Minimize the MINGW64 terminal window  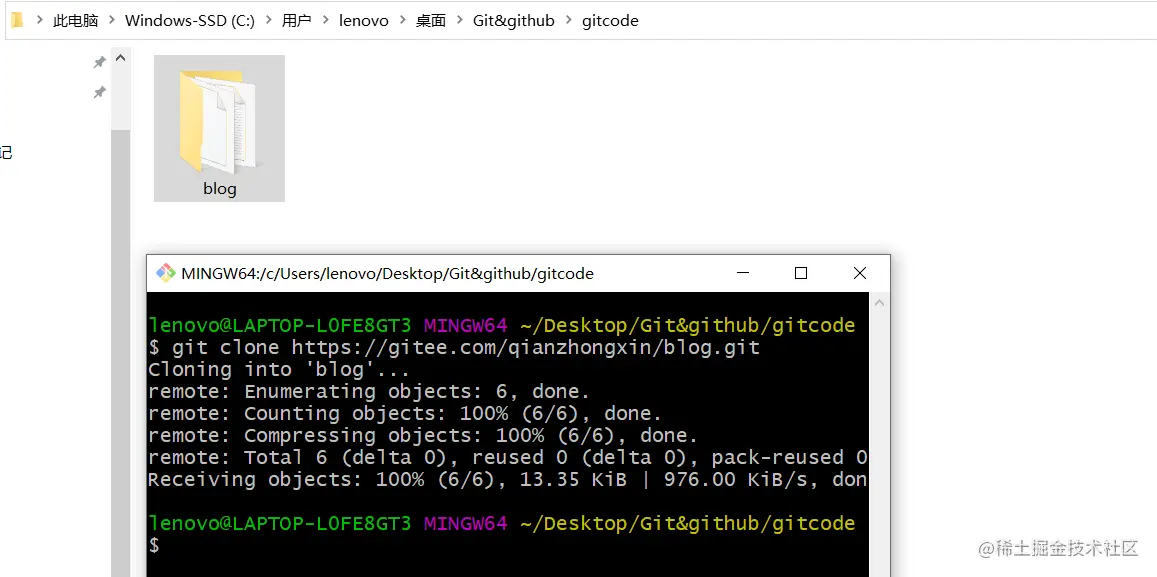pyautogui.click(x=743, y=273)
